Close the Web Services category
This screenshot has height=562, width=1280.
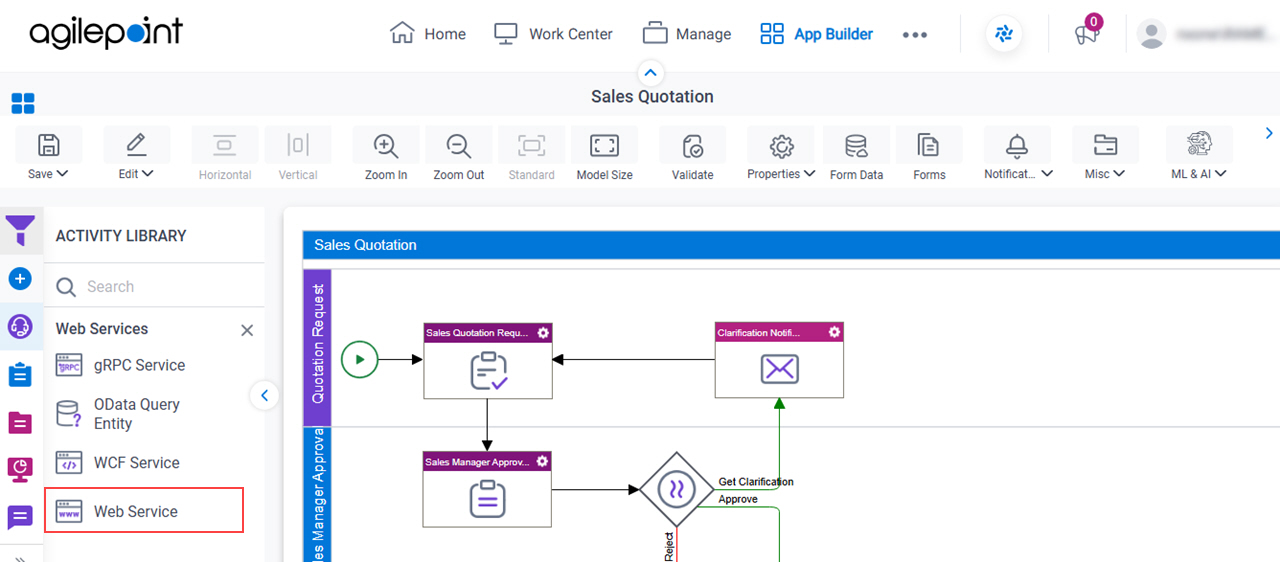click(x=247, y=330)
